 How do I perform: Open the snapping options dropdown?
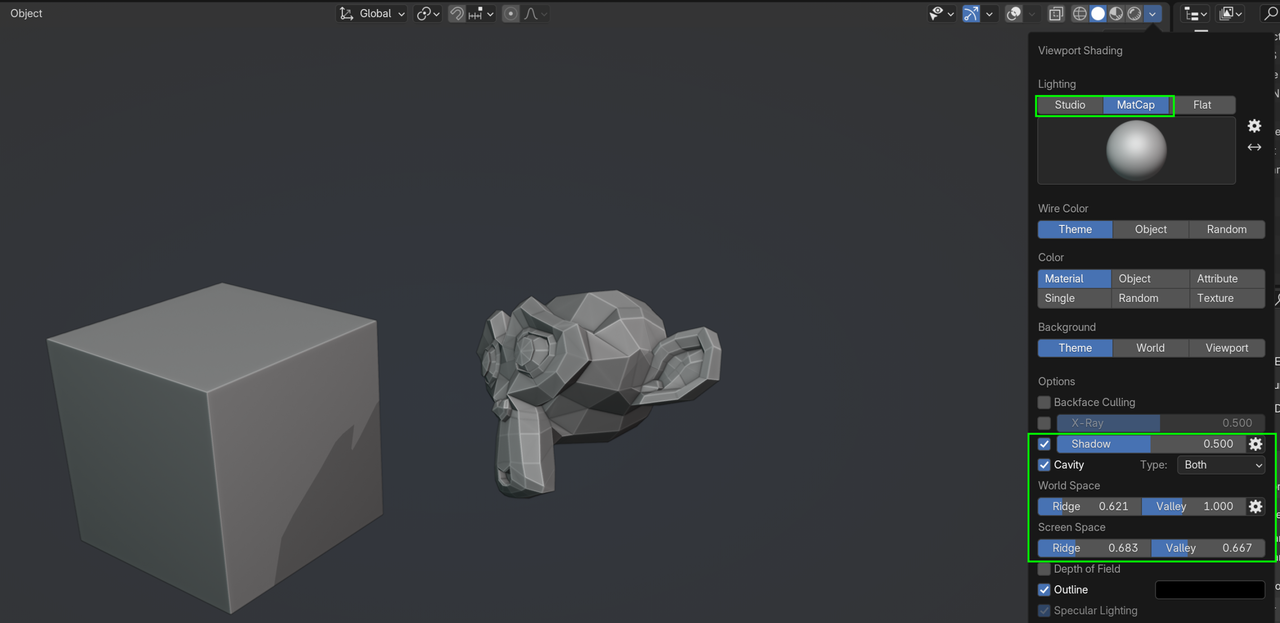(481, 14)
